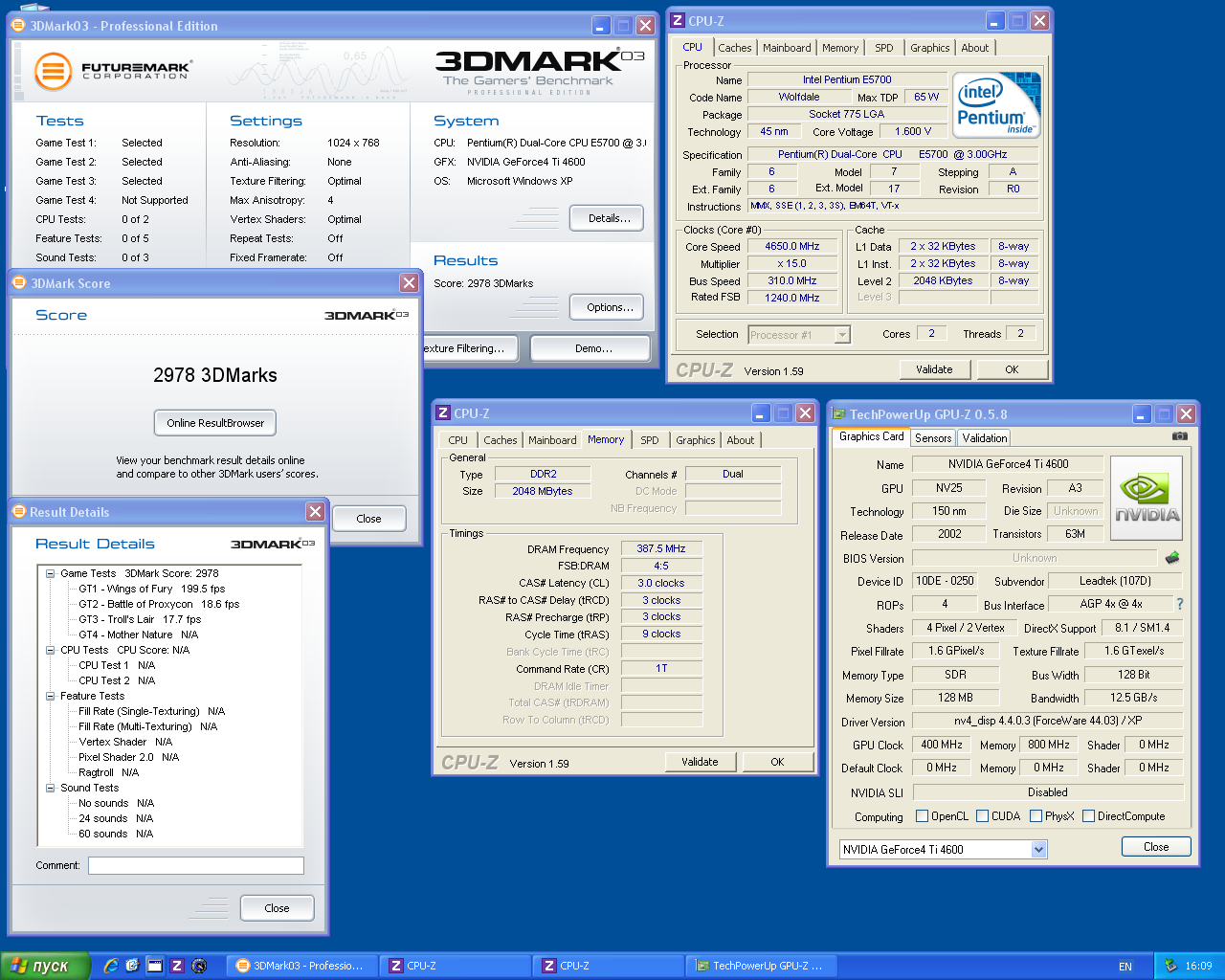The image size is (1225, 980).
Task: Click the Texture Filtering... button
Action: coord(470,348)
